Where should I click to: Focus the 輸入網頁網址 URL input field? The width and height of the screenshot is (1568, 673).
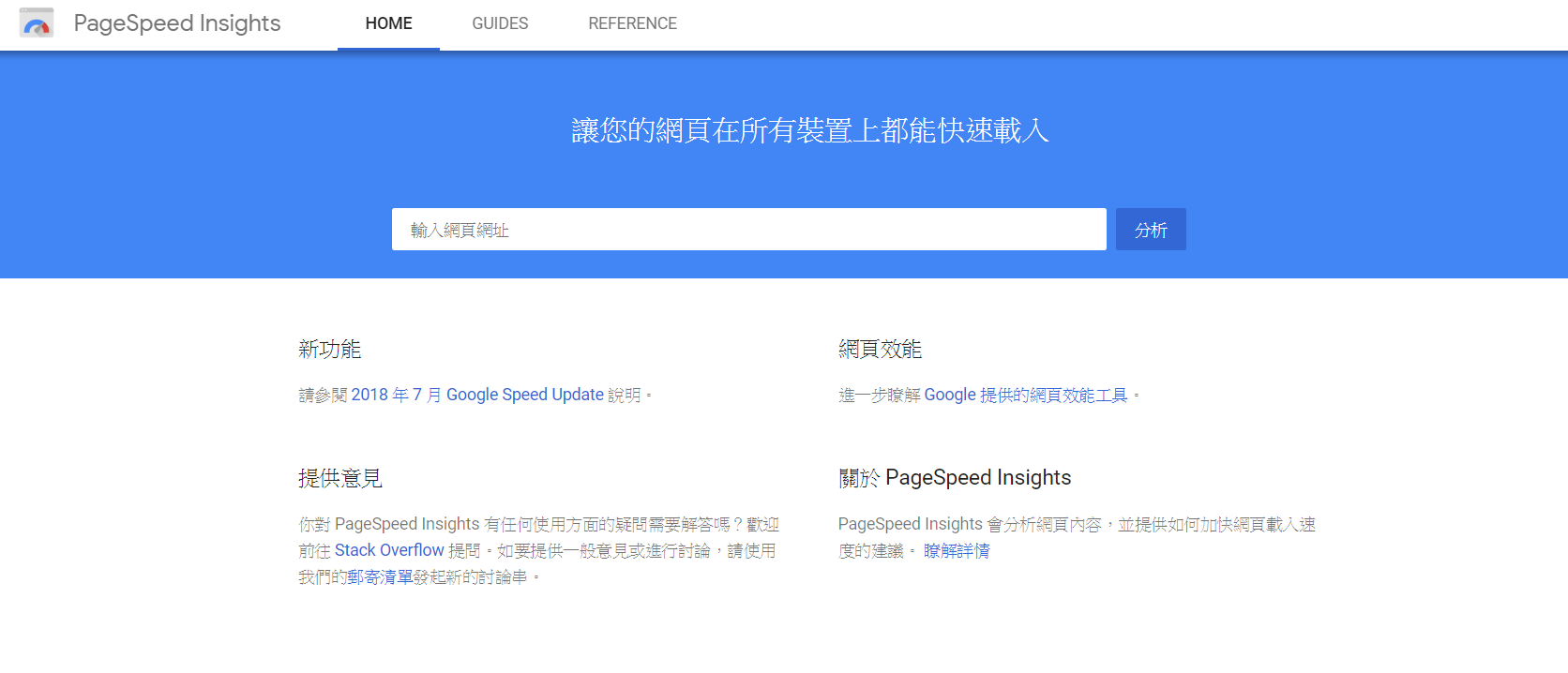[x=749, y=230]
